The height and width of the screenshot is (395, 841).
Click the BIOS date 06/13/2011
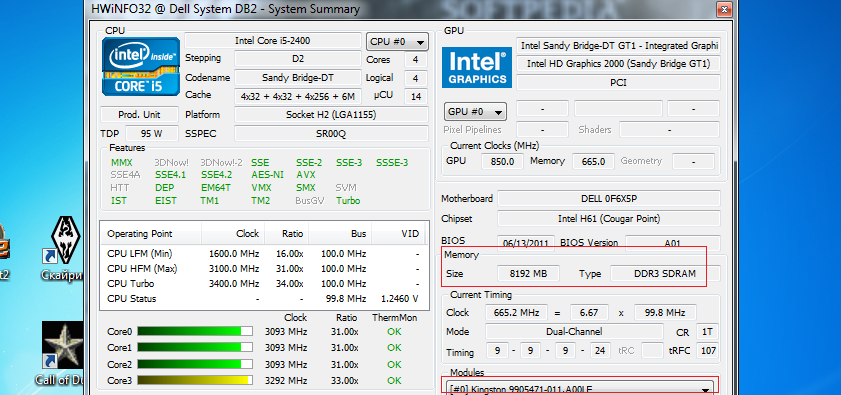pyautogui.click(x=526, y=243)
